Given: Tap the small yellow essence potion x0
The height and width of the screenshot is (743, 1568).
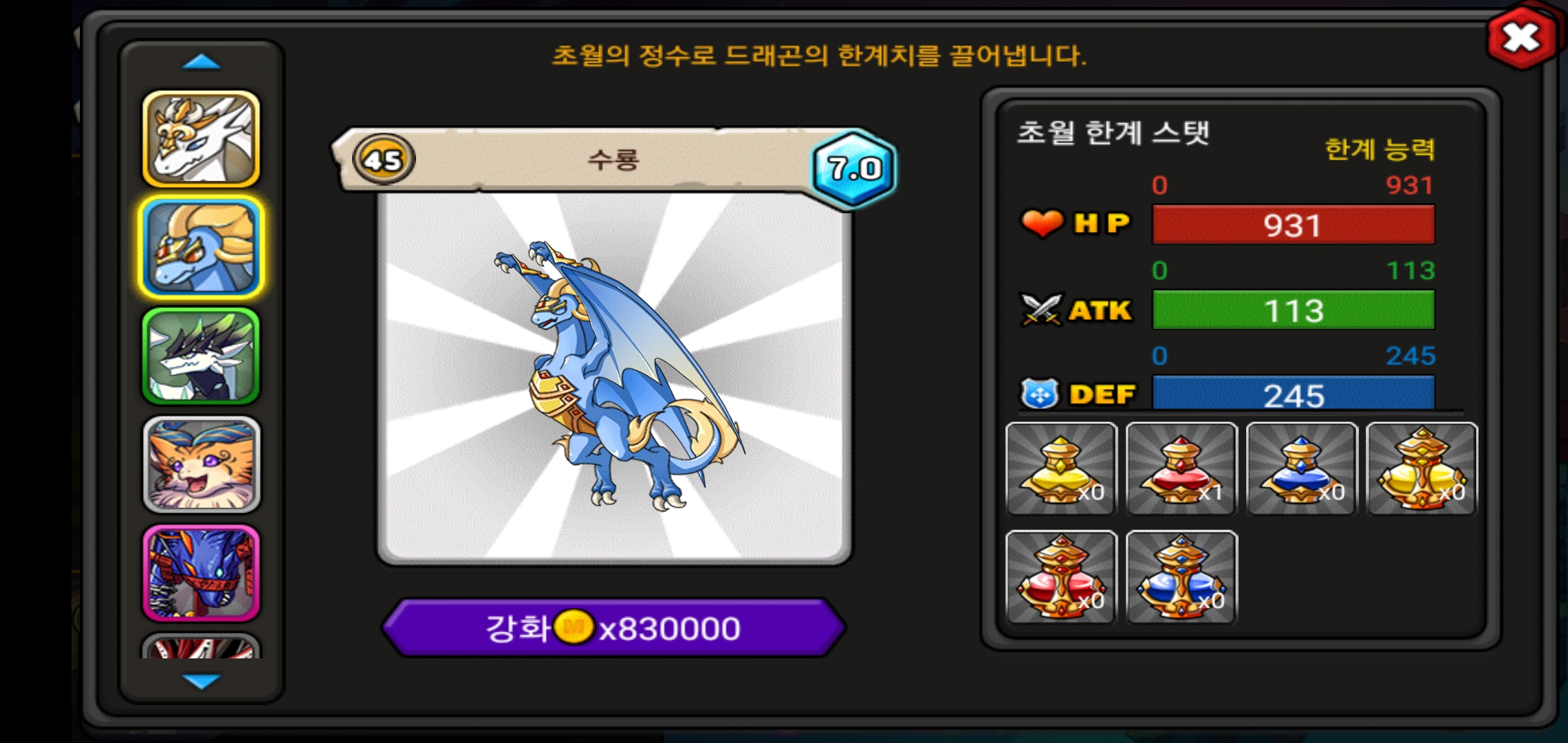Looking at the screenshot, I should (1061, 469).
